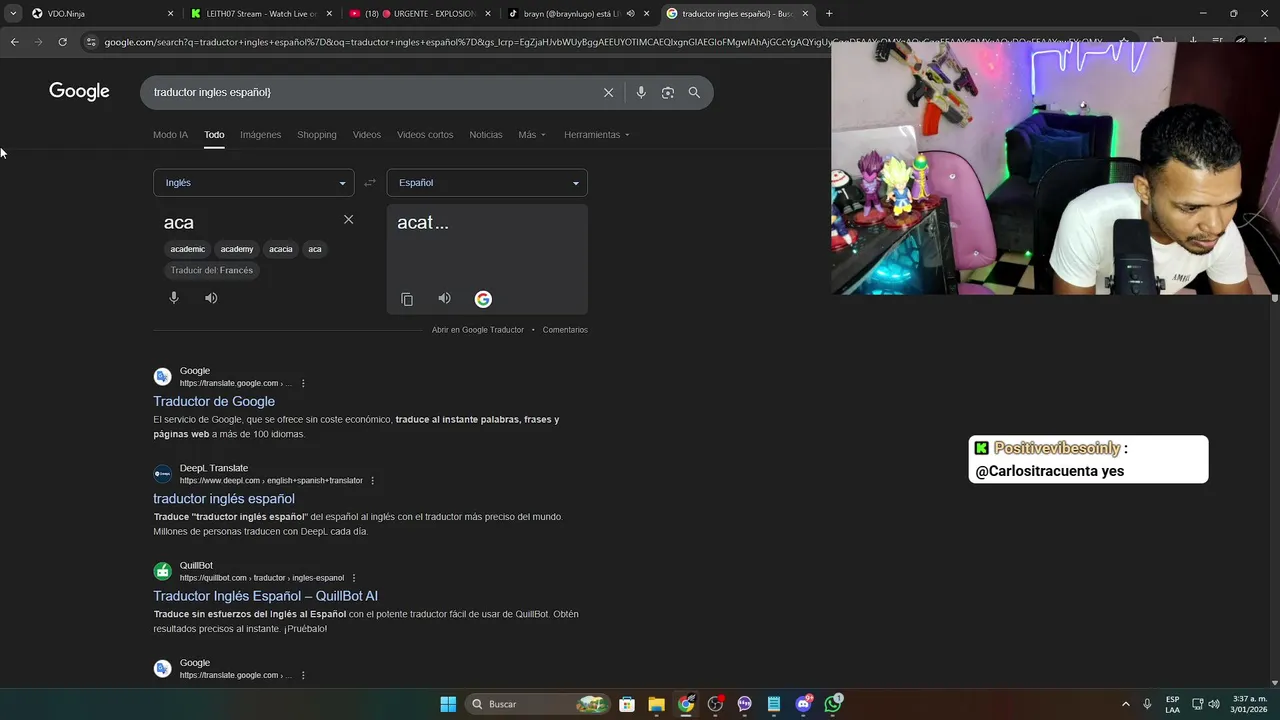Copy the Spanish translation
Screen dimensions: 1280x720
[x=407, y=299]
